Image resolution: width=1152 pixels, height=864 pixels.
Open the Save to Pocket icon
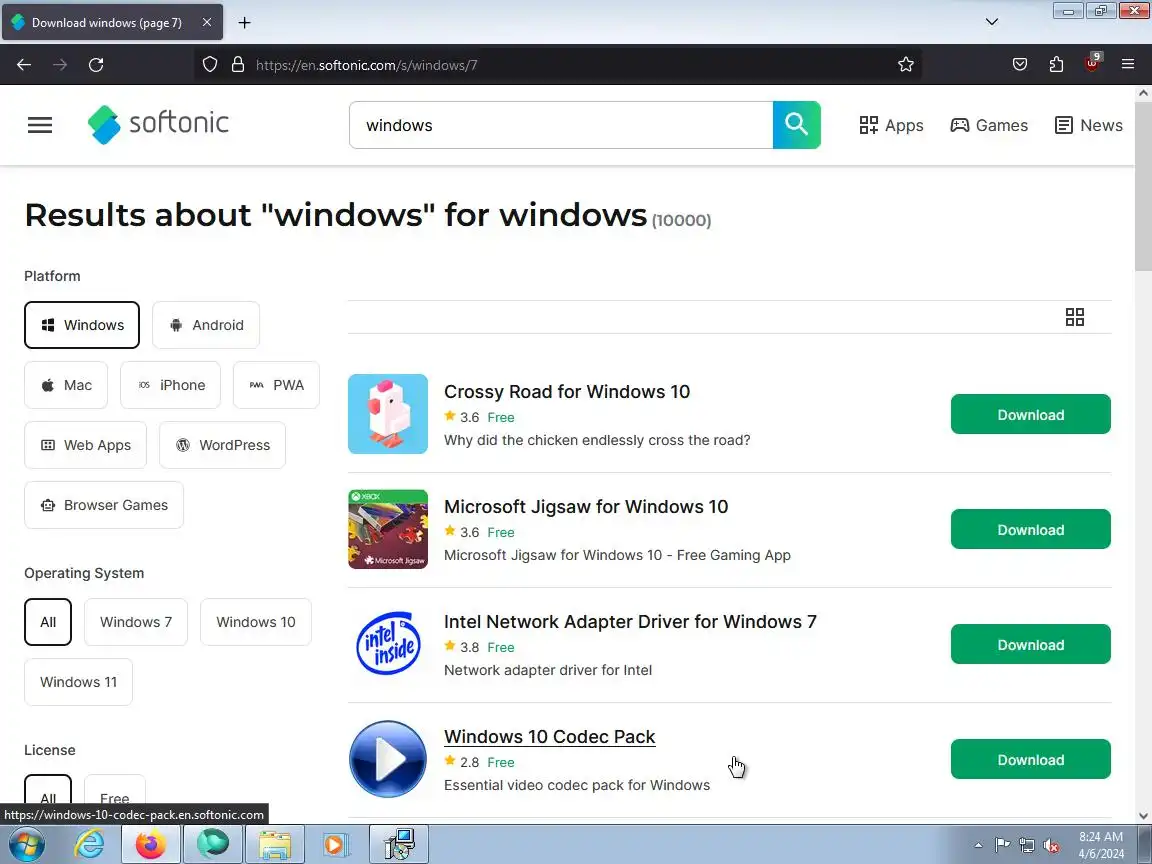point(1020,65)
